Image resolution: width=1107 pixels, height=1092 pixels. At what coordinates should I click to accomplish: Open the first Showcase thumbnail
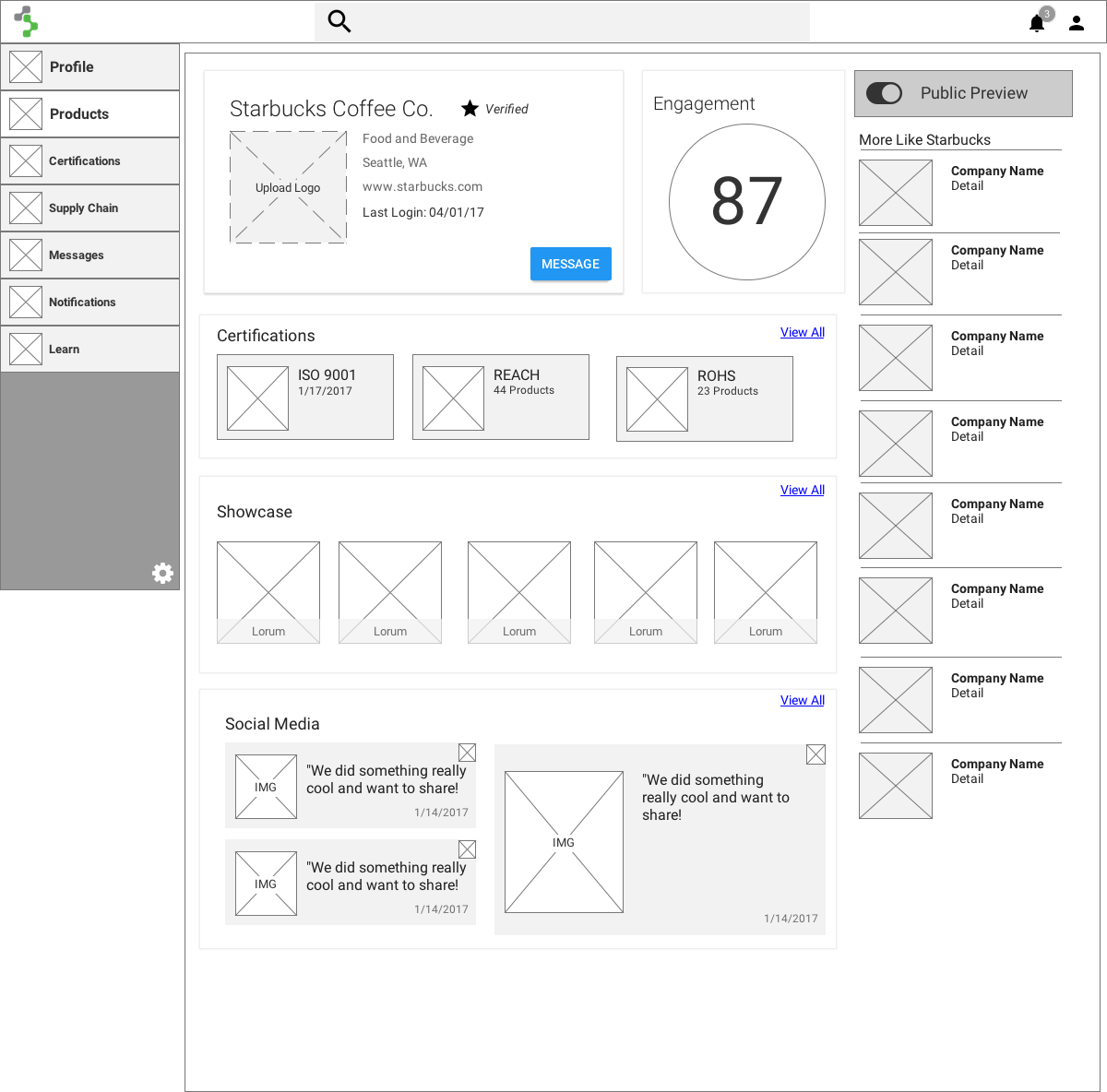point(268,592)
